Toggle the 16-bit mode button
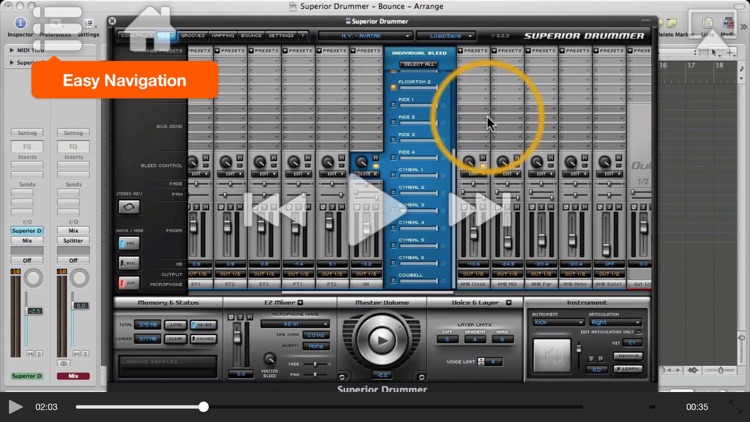This screenshot has width=750, height=422. [x=204, y=325]
